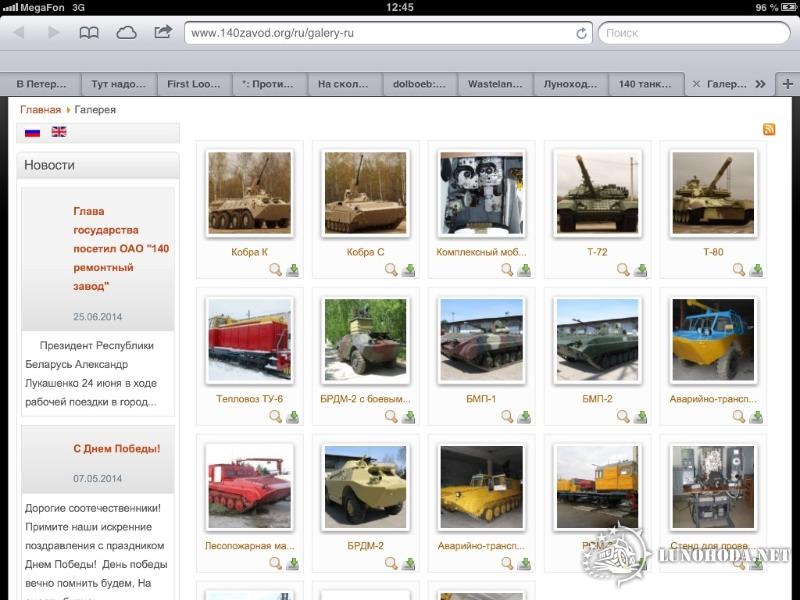Viewport: 800px width, 600px height.
Task: Open the bookmarks book icon
Action: point(89,33)
